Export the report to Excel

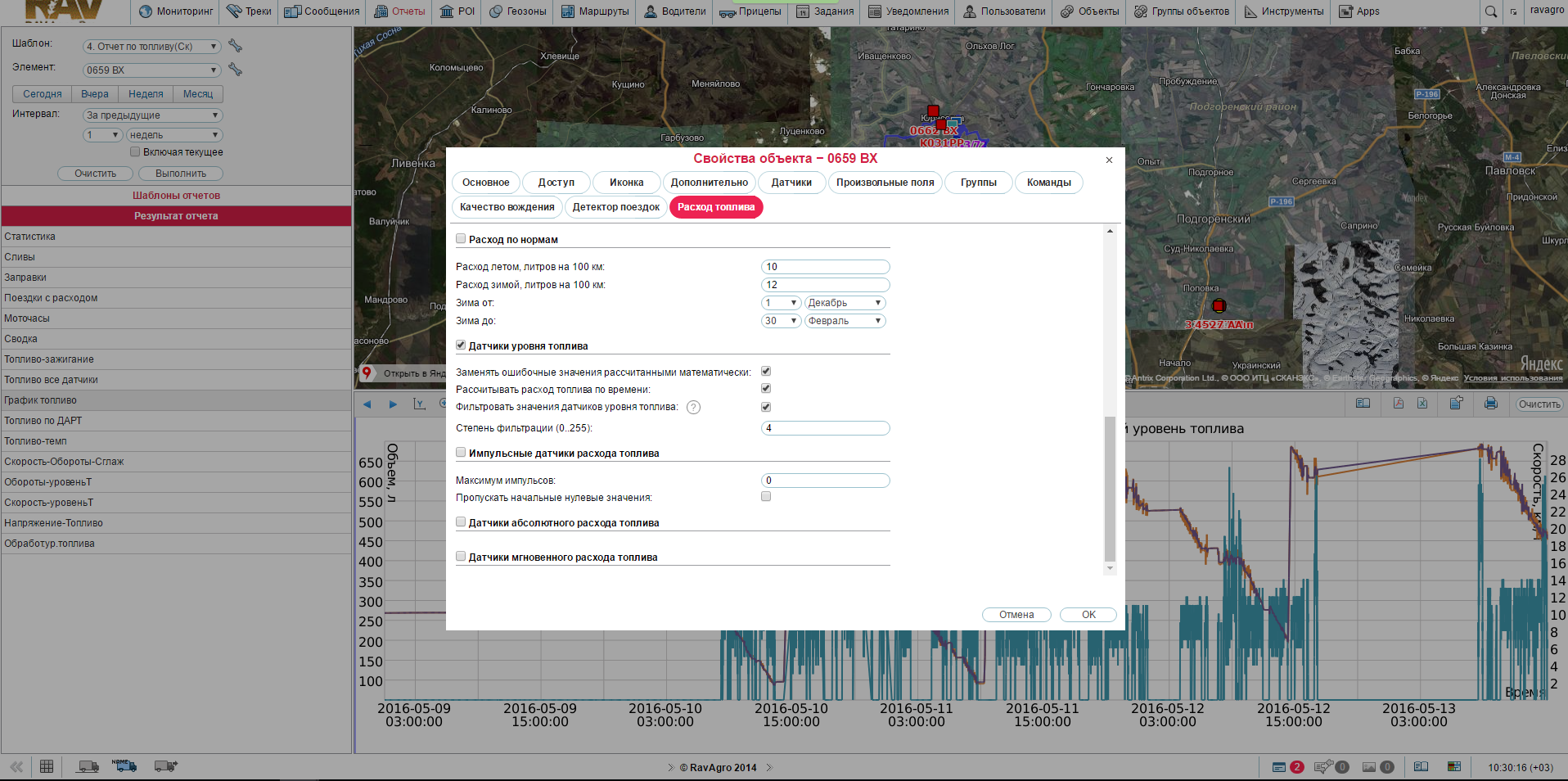click(1422, 404)
